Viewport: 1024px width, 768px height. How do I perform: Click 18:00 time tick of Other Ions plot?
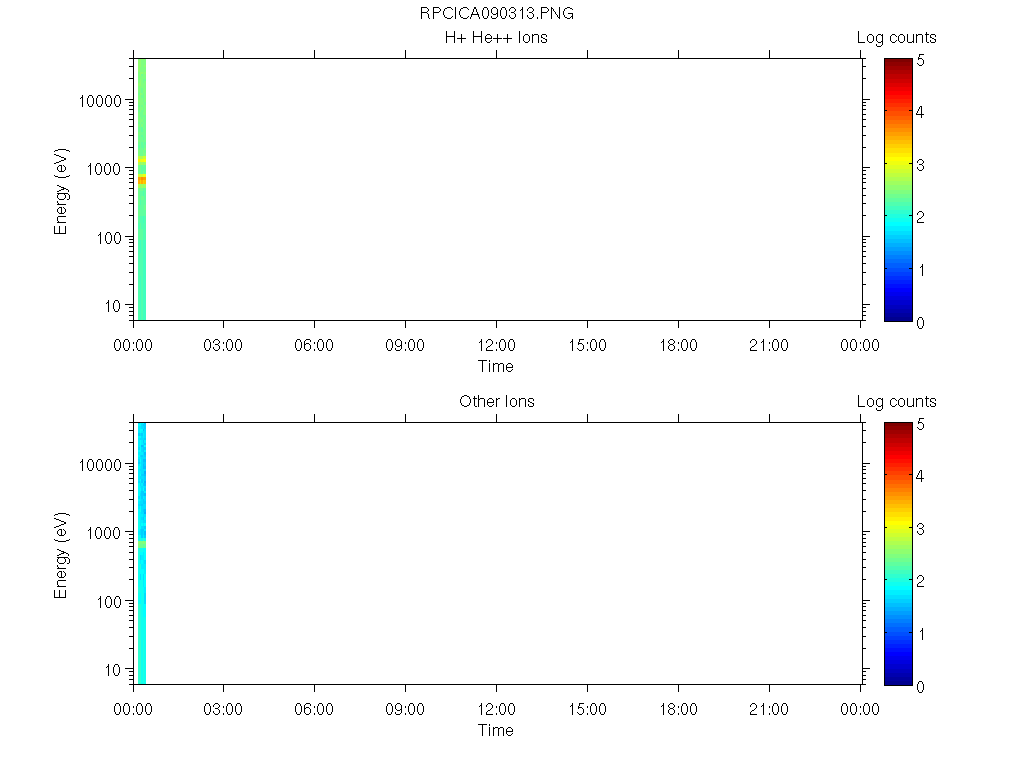point(678,709)
